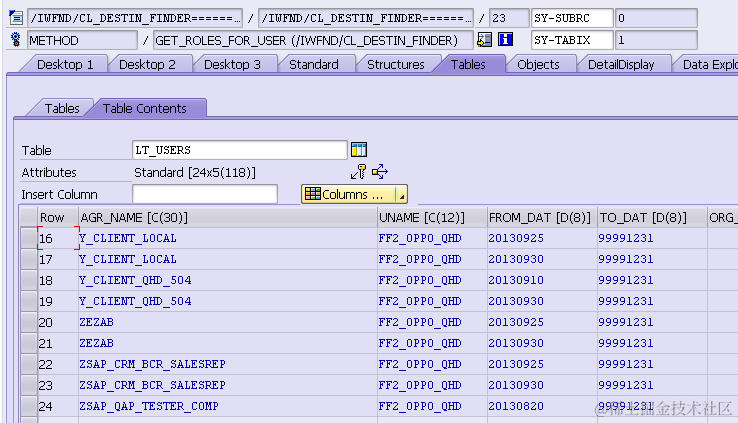
Task: Select row 24 using its row selector
Action: 29,406
